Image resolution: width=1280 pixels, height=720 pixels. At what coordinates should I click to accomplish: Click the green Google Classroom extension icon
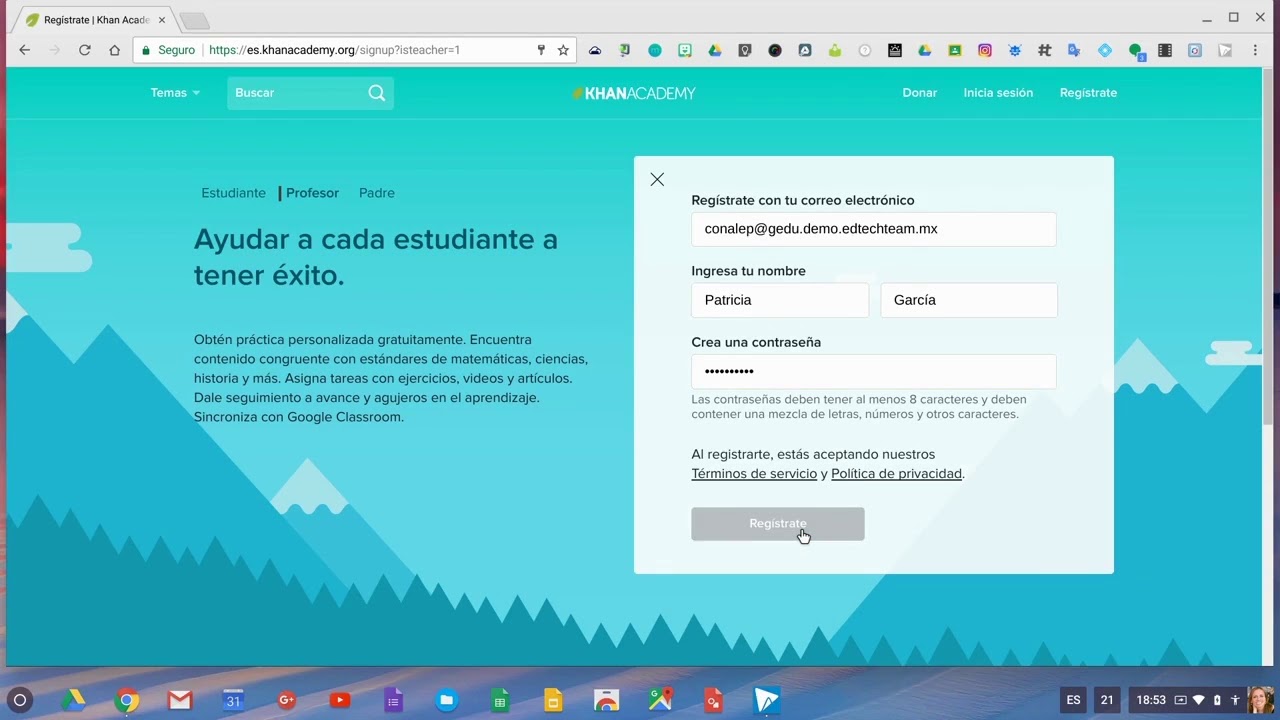click(x=955, y=50)
